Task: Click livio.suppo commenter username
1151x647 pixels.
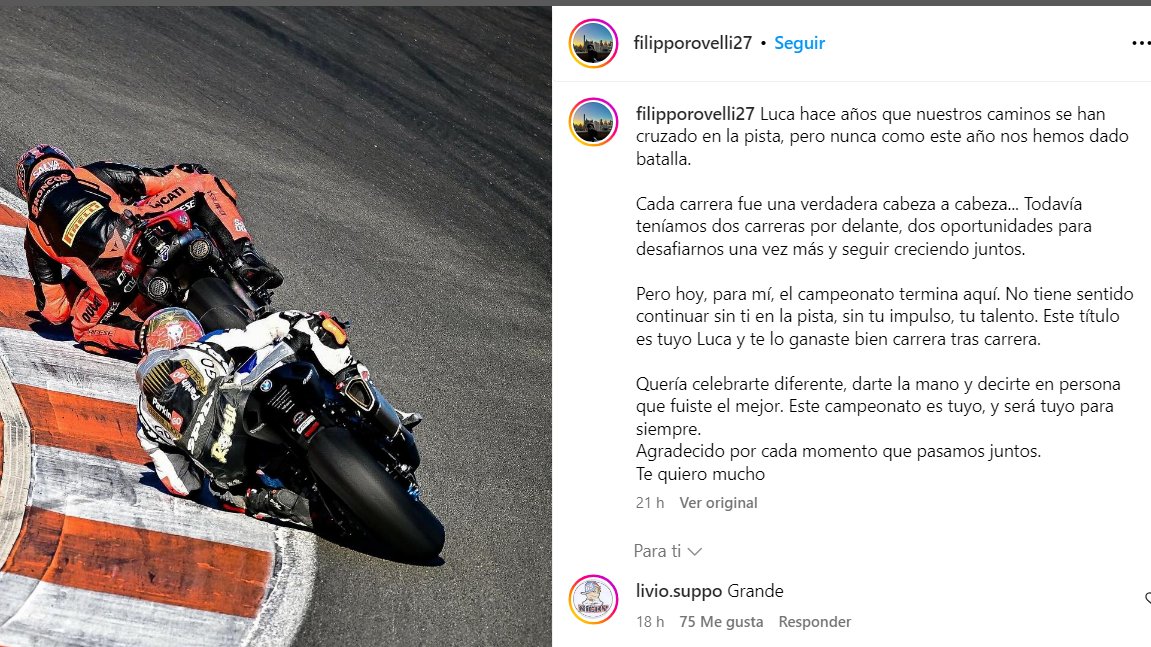Action: [679, 591]
